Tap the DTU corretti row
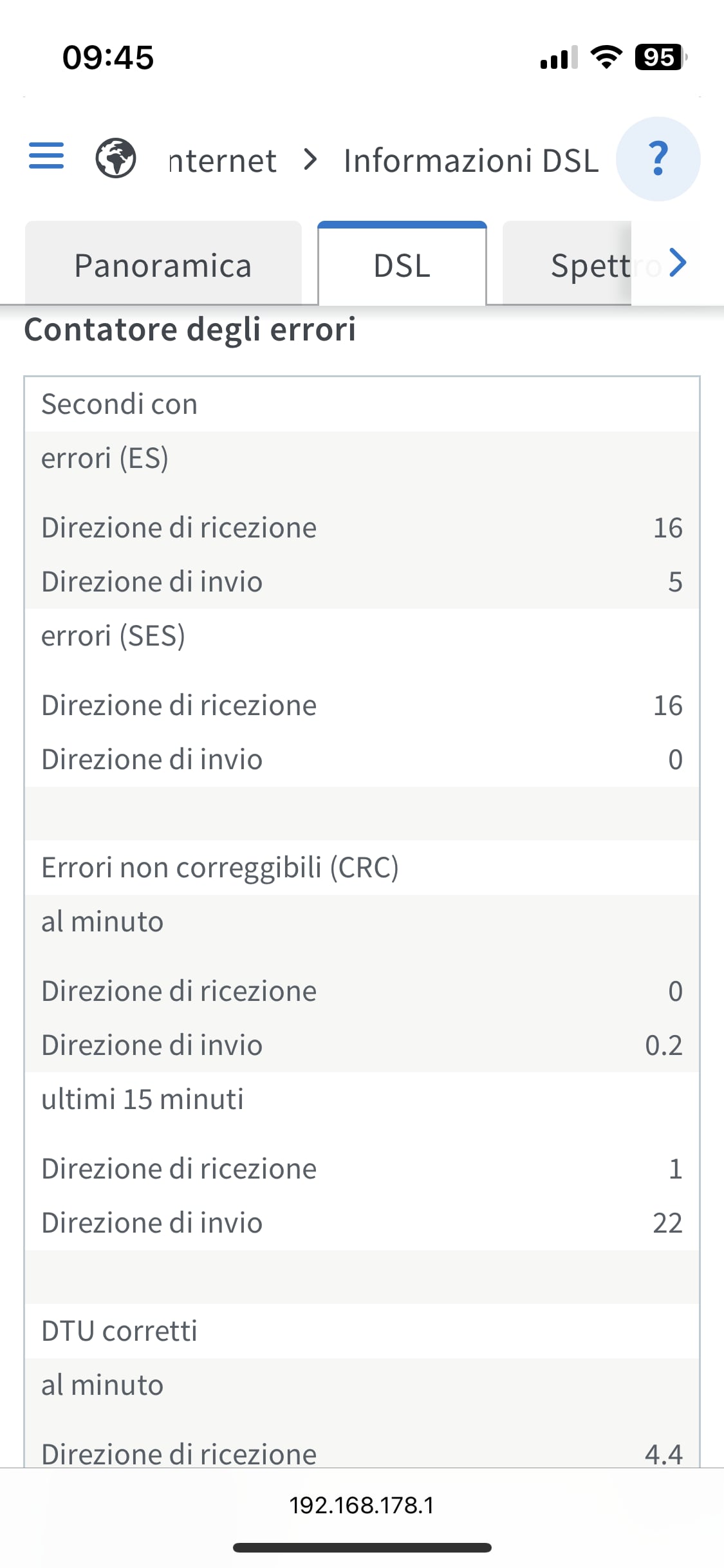This screenshot has height=1568, width=724. tap(362, 1330)
